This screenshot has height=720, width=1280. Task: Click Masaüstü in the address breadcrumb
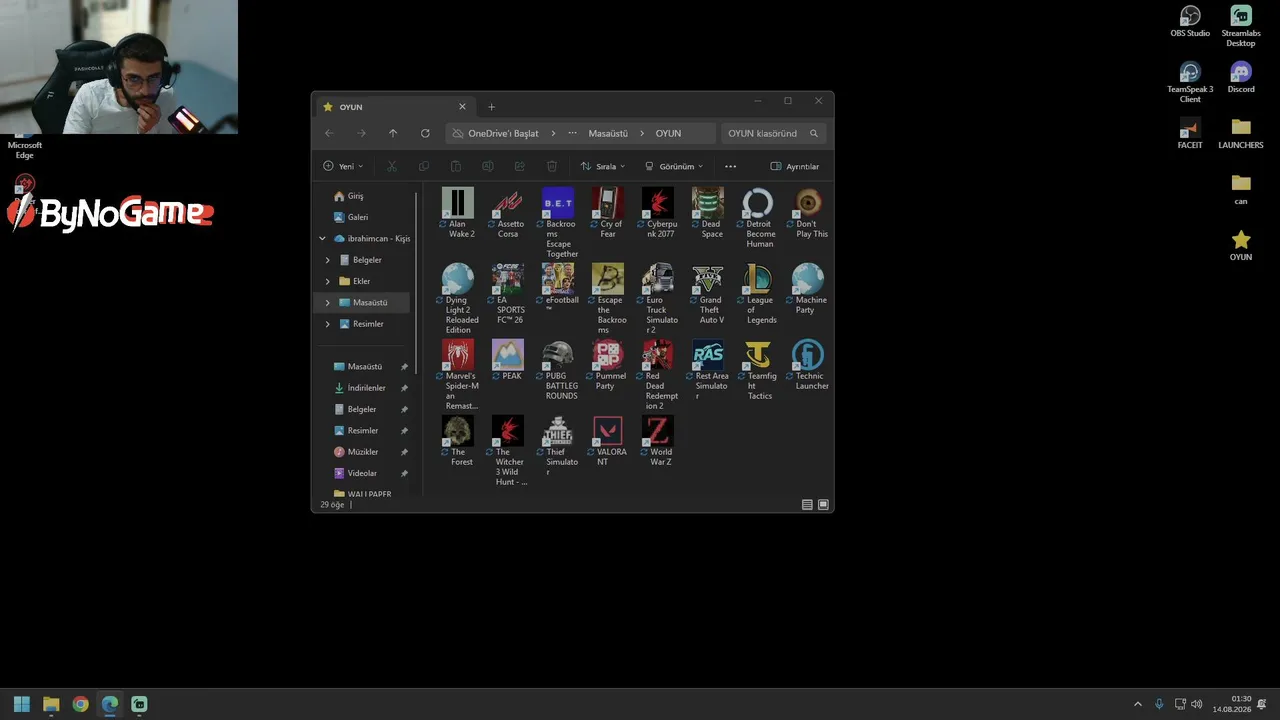click(608, 133)
